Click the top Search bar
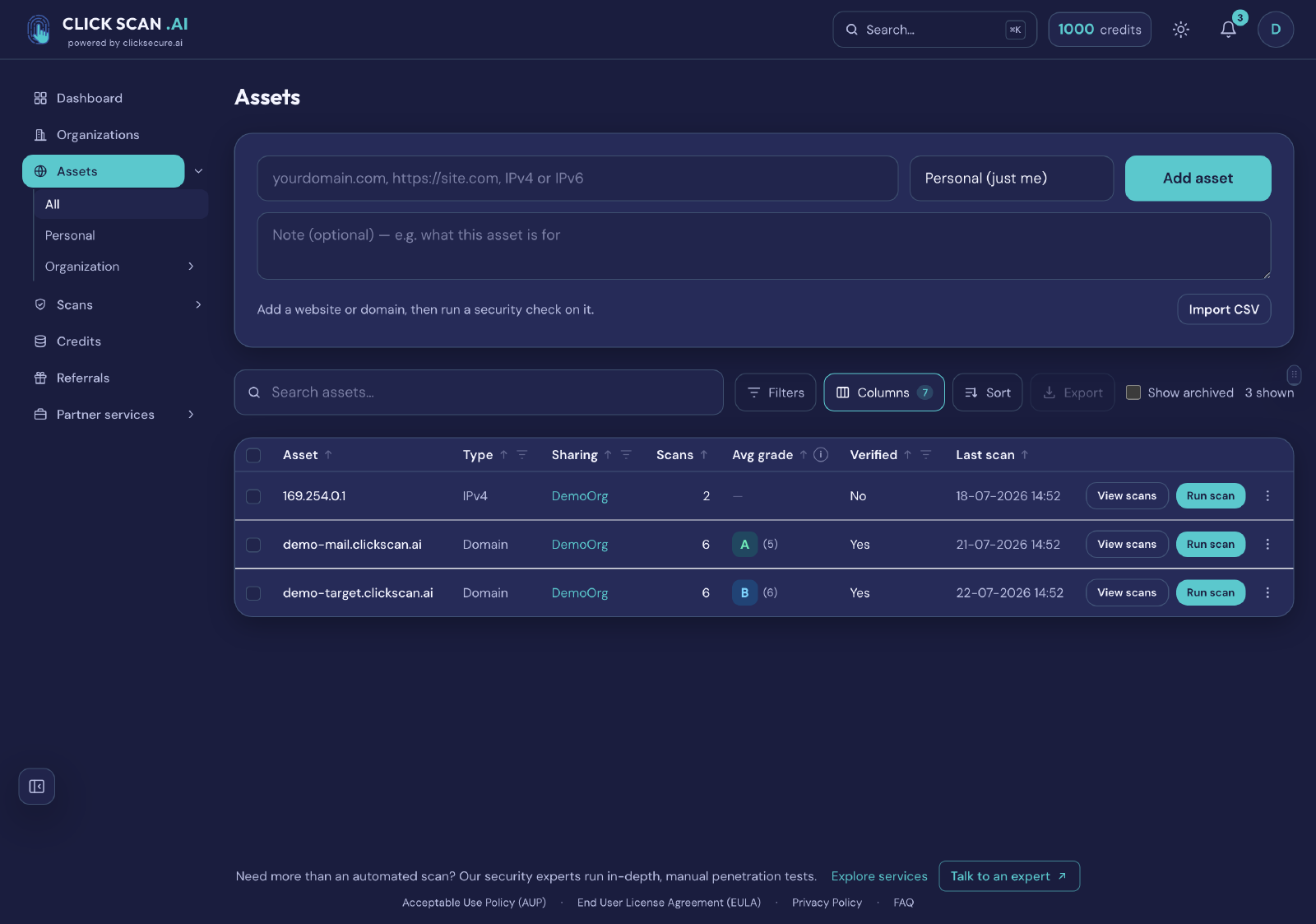 (934, 30)
